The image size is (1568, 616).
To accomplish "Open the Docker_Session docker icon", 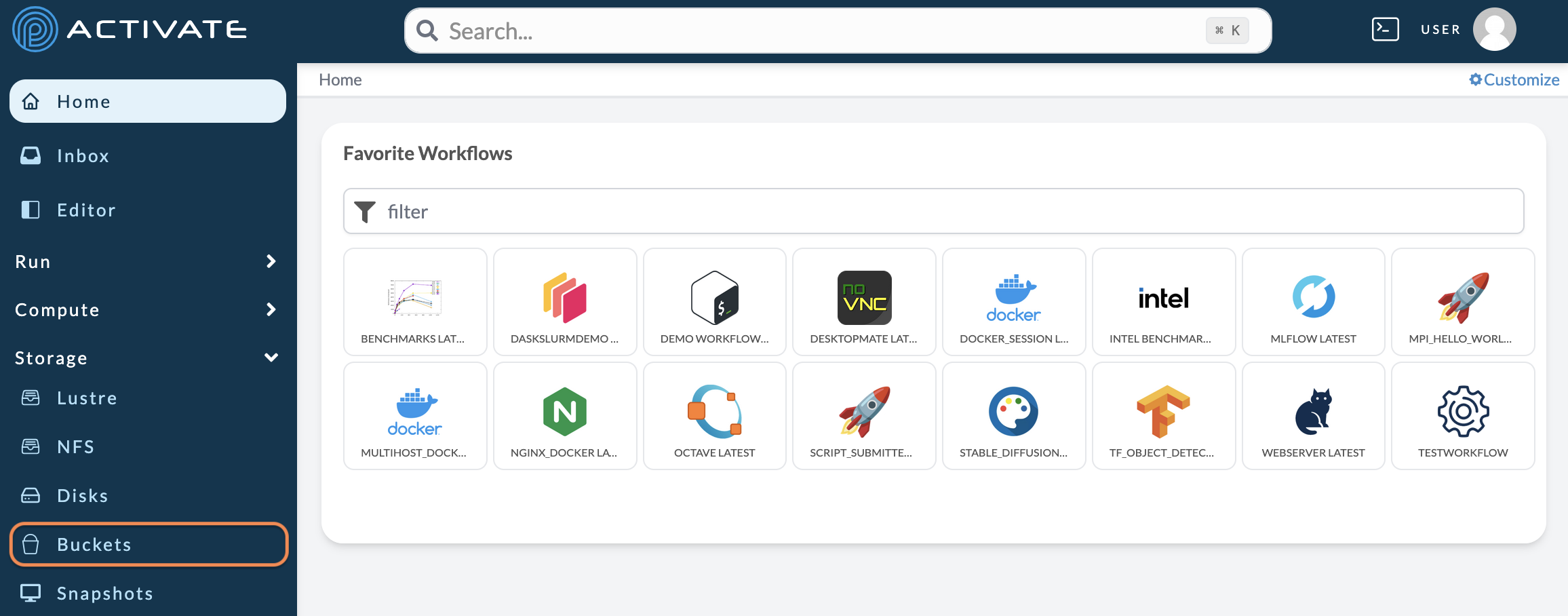I will [x=1014, y=298].
